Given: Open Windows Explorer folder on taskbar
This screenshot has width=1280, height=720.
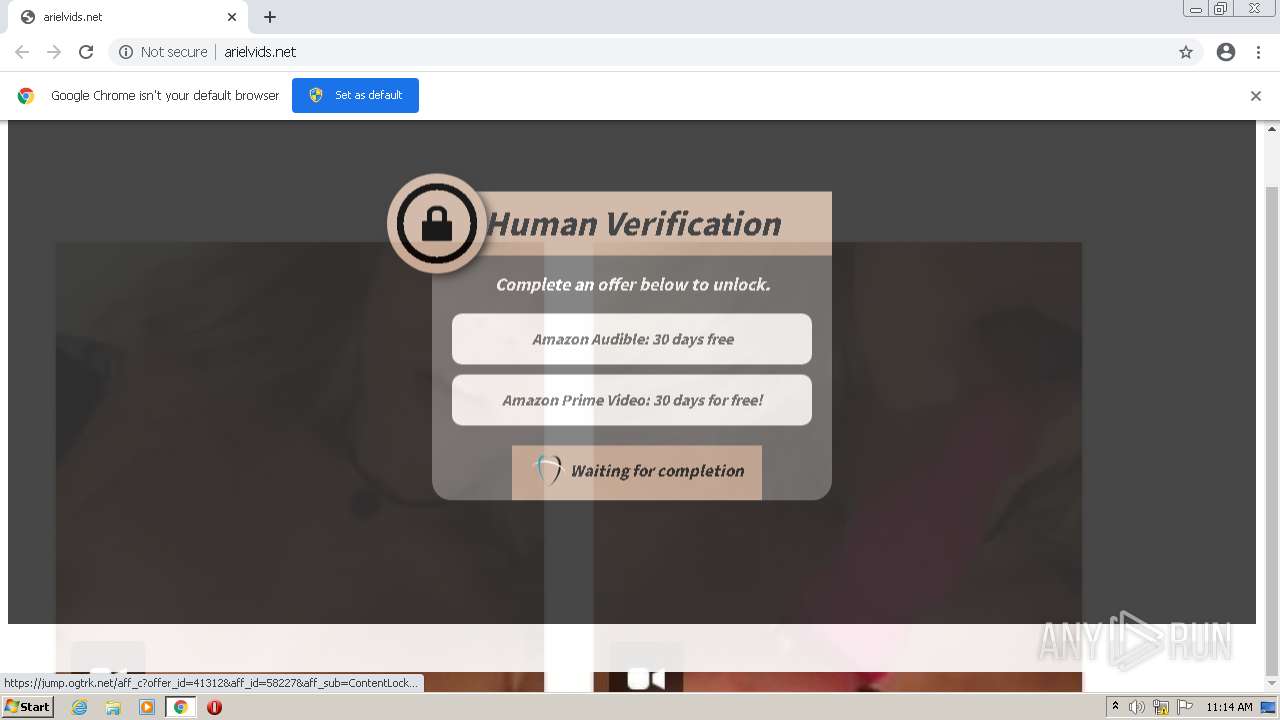Looking at the screenshot, I should pyautogui.click(x=113, y=707).
